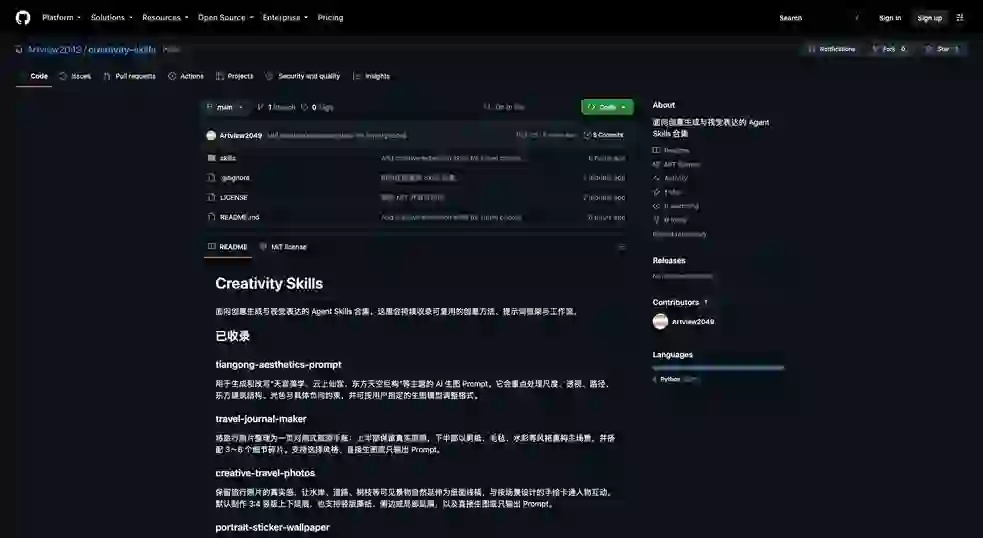This screenshot has height=538, width=983.
Task: Switch to the Issues tab
Action: [75, 76]
